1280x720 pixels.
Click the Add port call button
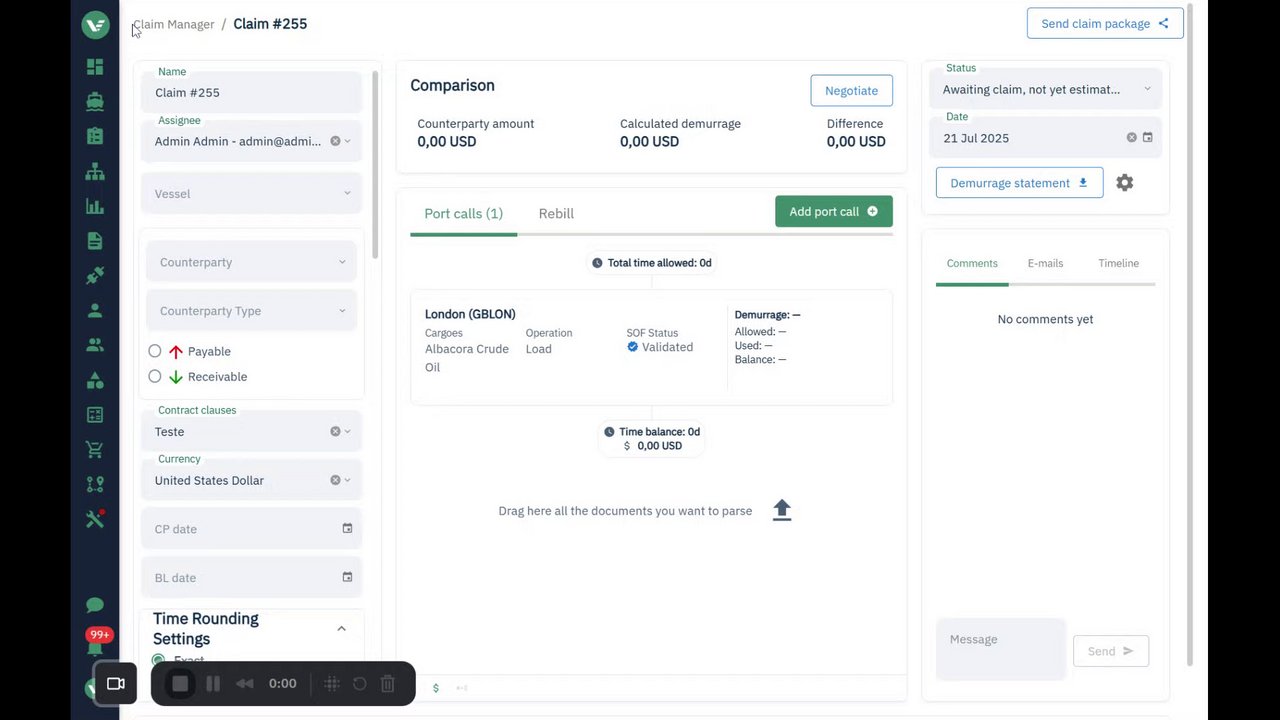pyautogui.click(x=833, y=212)
